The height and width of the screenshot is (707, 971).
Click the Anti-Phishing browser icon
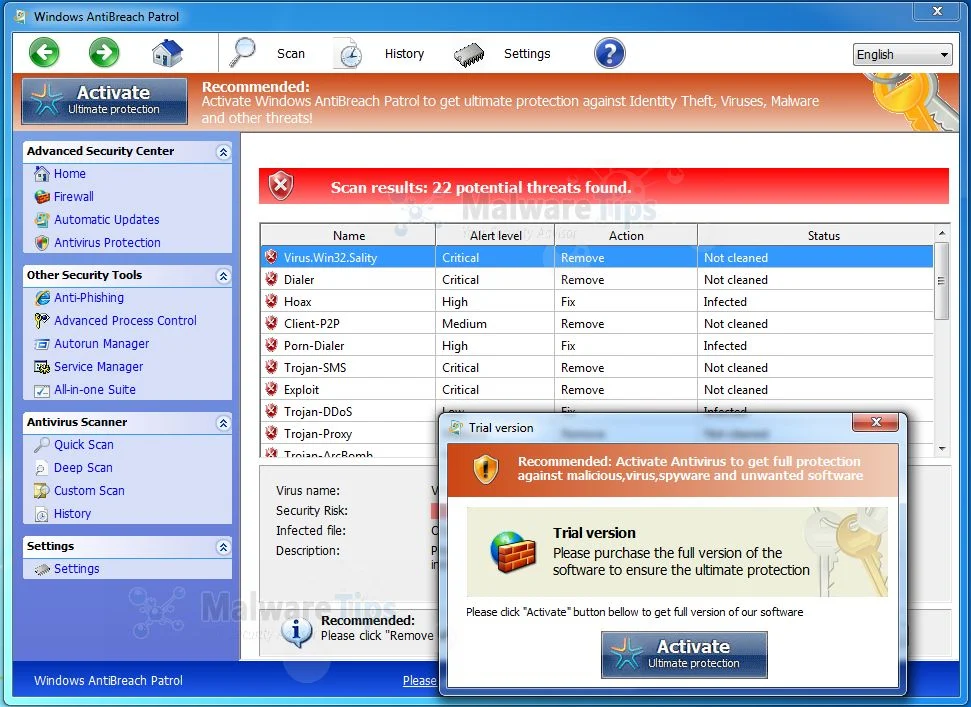(x=41, y=298)
